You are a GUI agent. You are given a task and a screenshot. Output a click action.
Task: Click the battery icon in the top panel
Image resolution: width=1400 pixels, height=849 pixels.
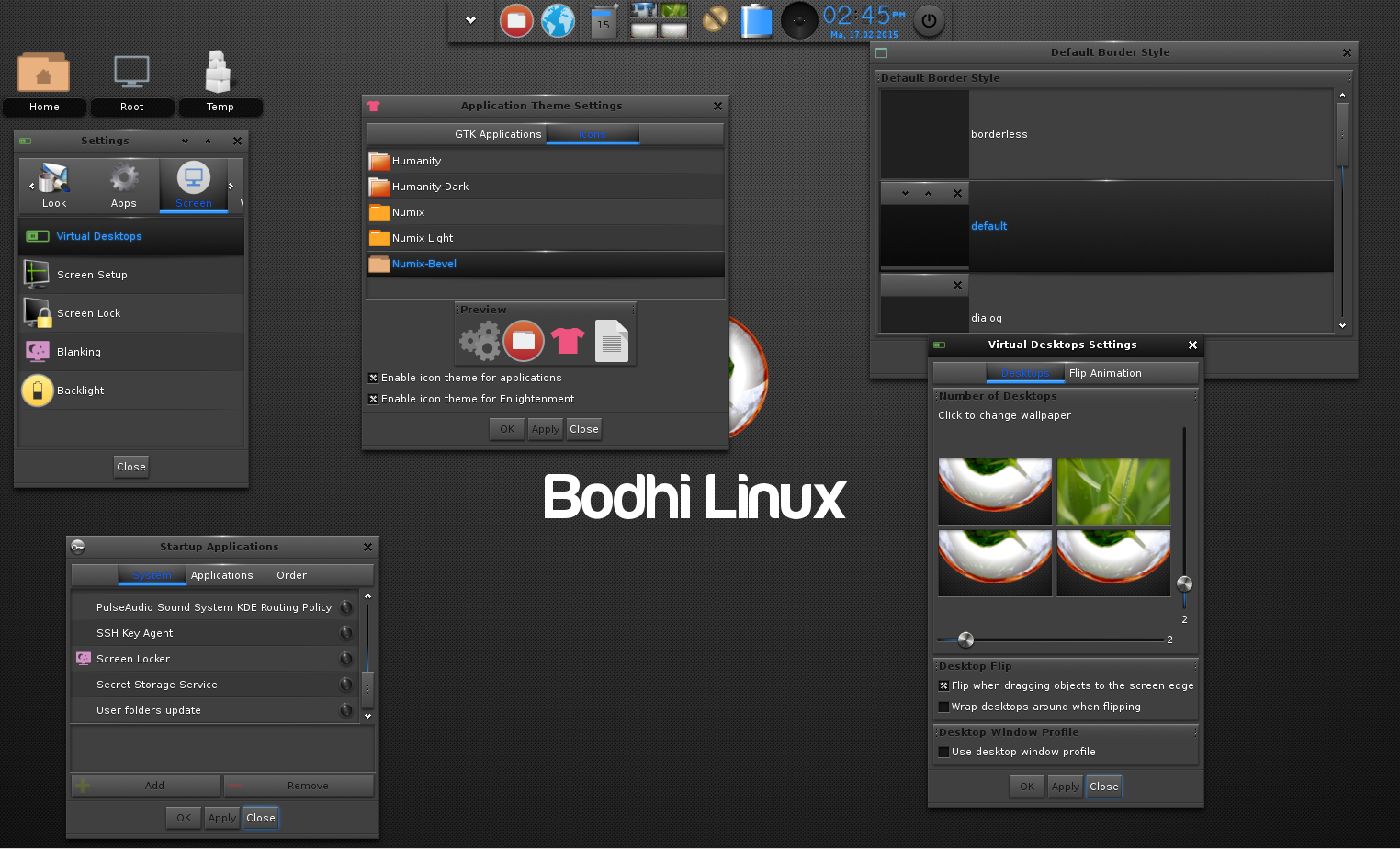756,20
